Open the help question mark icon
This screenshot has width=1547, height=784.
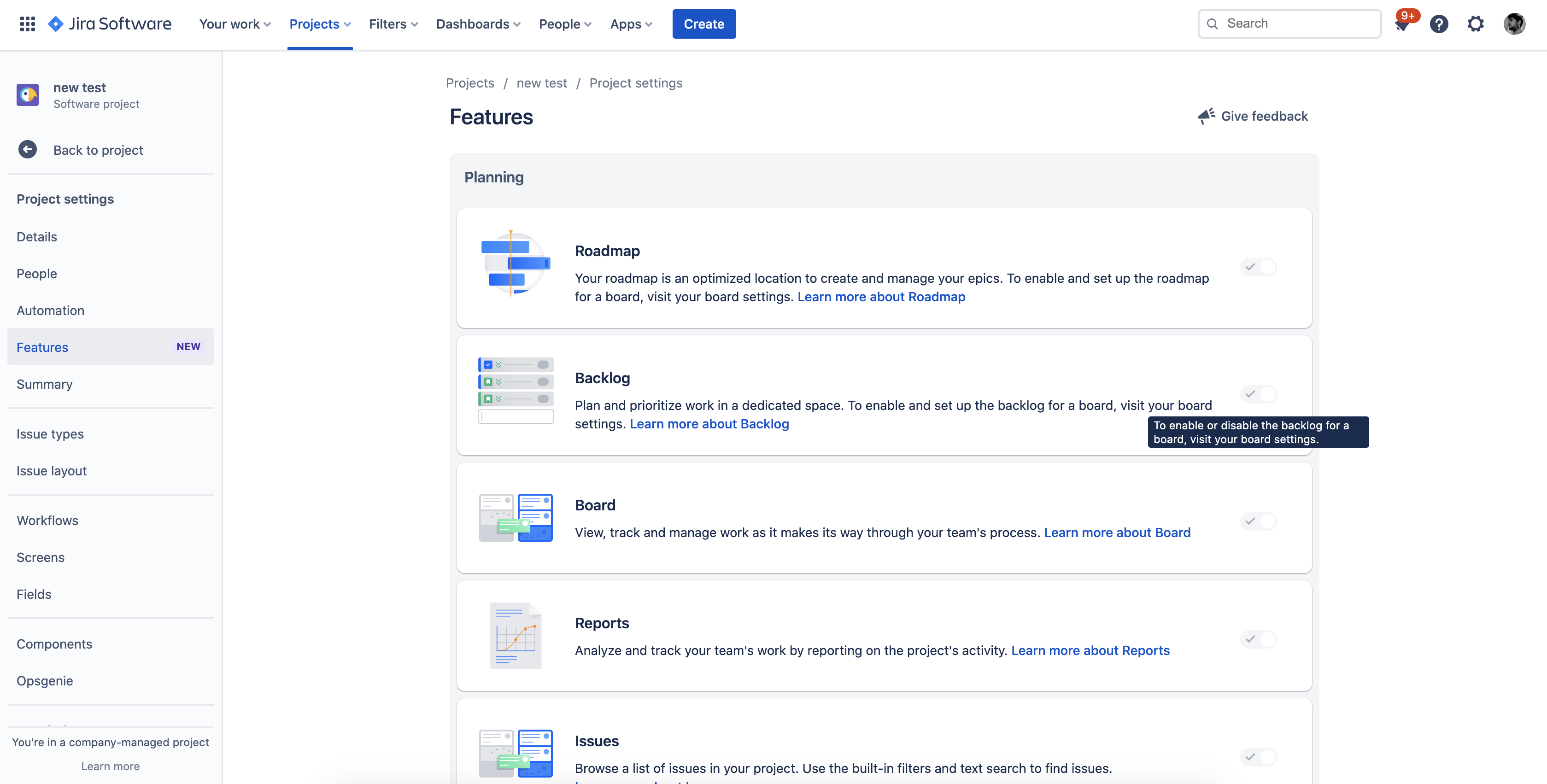point(1439,24)
